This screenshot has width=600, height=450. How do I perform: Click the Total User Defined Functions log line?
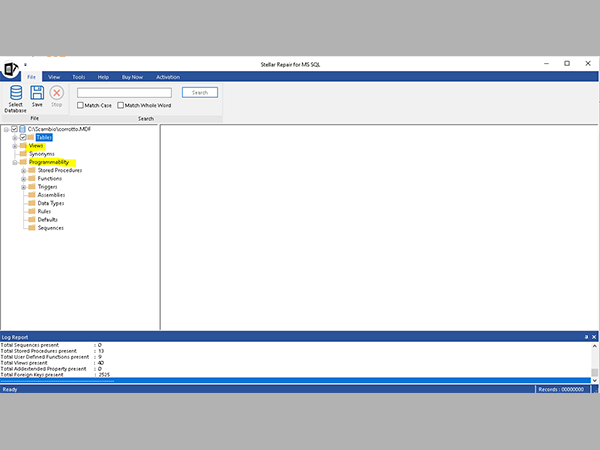51,357
